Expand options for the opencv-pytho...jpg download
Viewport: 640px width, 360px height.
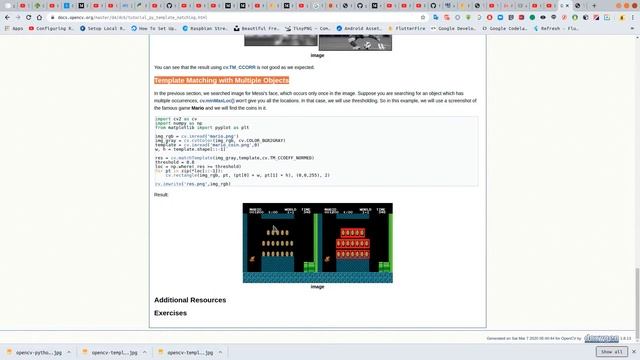69,352
